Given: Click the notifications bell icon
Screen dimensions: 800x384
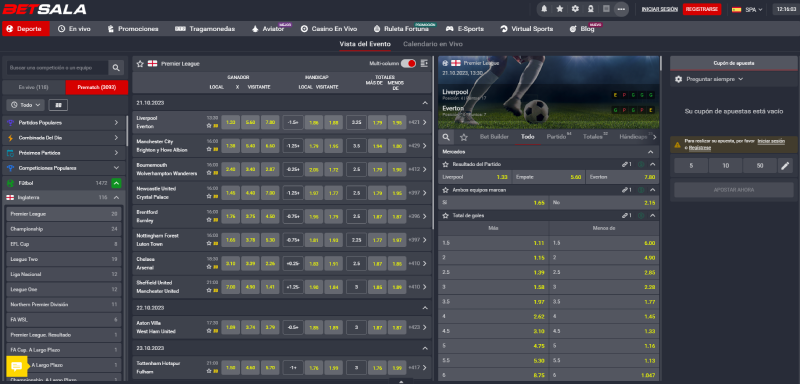Looking at the screenshot, I should click(x=544, y=9).
